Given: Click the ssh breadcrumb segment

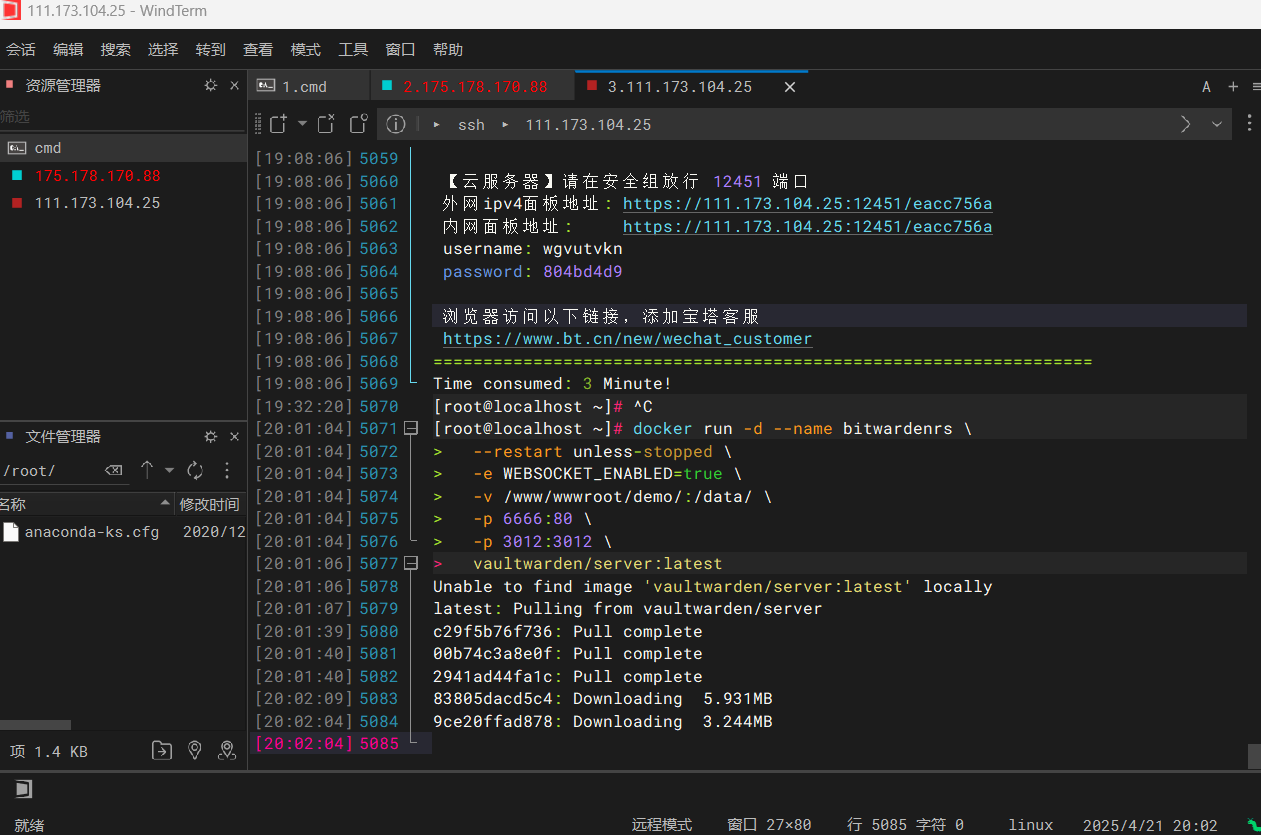Looking at the screenshot, I should (x=471, y=125).
